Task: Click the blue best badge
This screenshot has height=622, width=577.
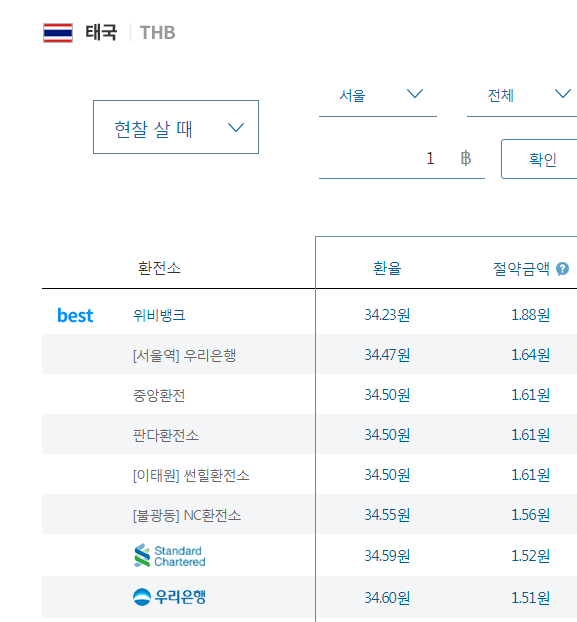Action: click(x=75, y=315)
